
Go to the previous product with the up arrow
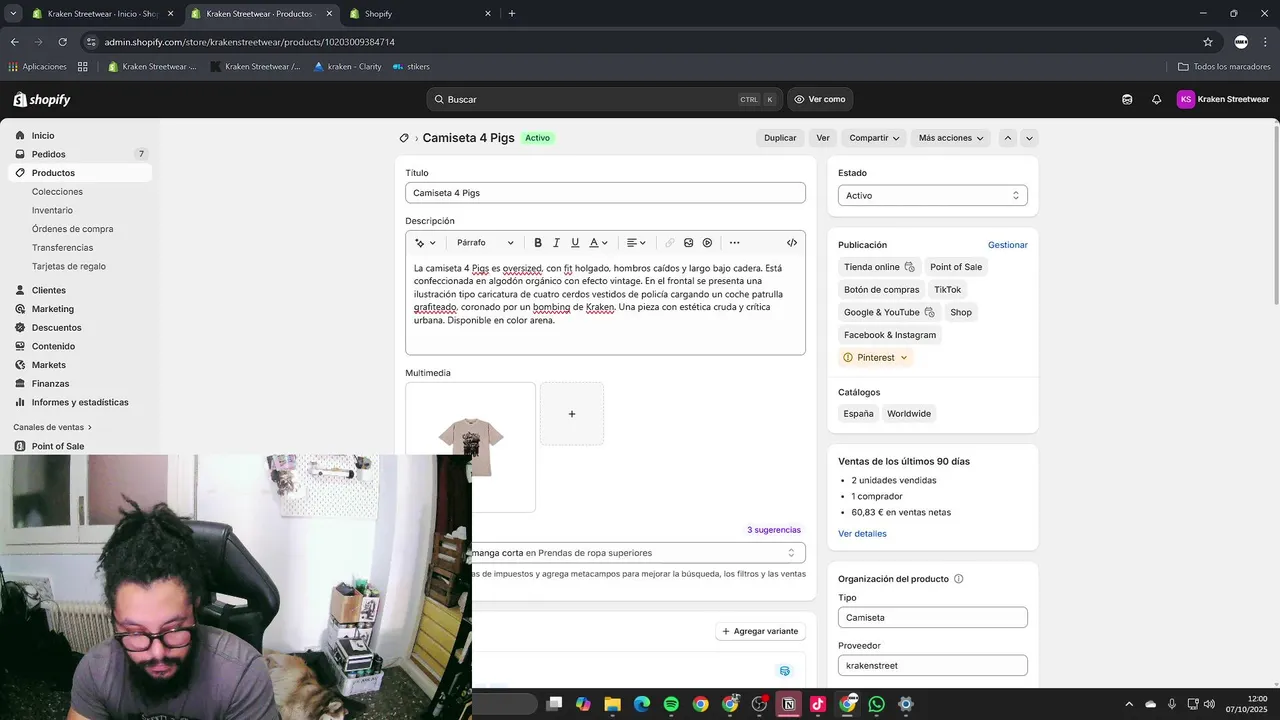pyautogui.click(x=1008, y=138)
